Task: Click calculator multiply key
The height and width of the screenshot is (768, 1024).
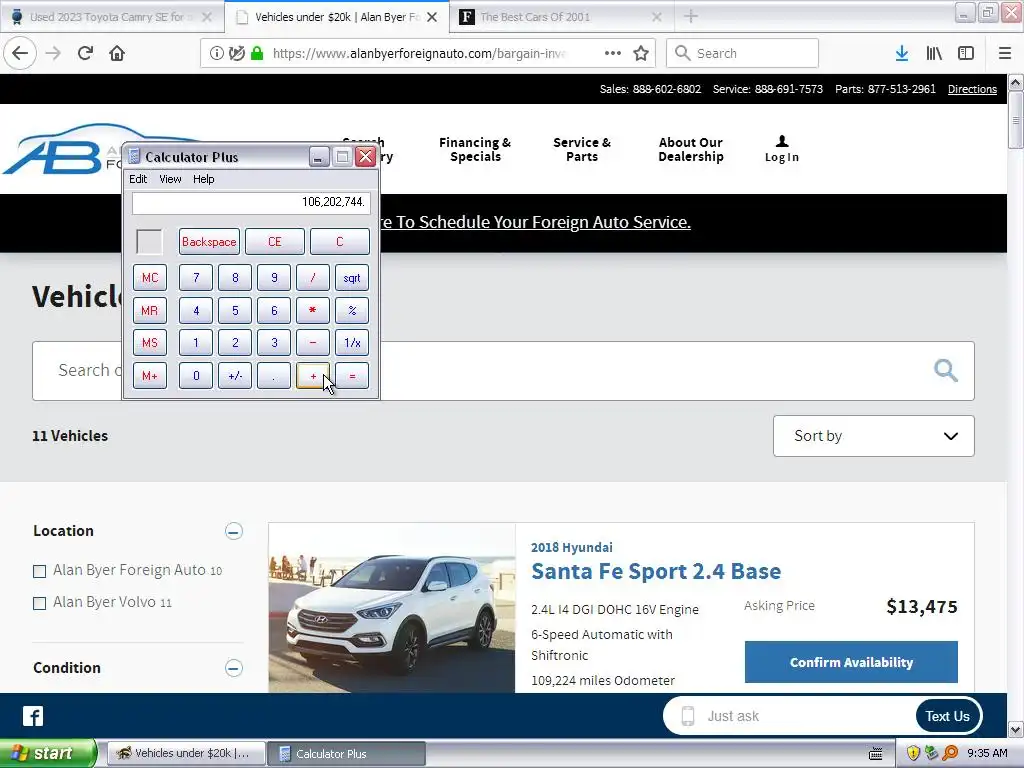Action: tap(313, 311)
